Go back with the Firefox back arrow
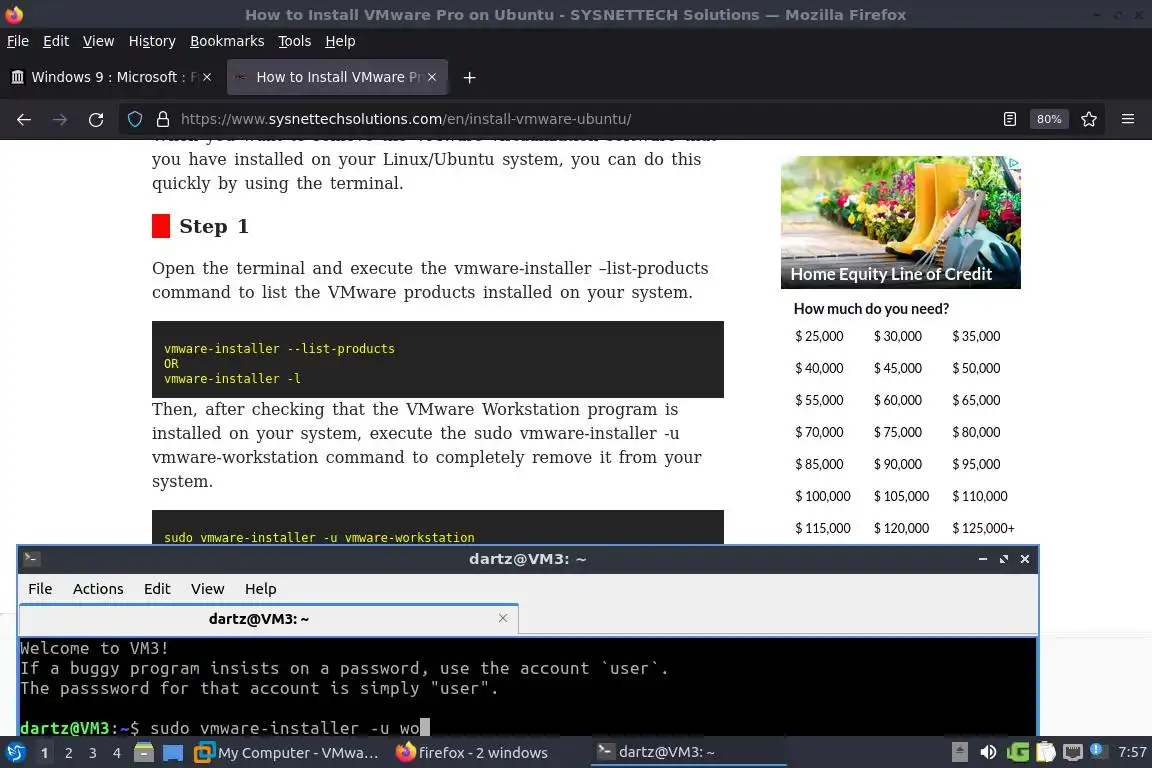Viewport: 1152px width, 768px height. coord(24,119)
